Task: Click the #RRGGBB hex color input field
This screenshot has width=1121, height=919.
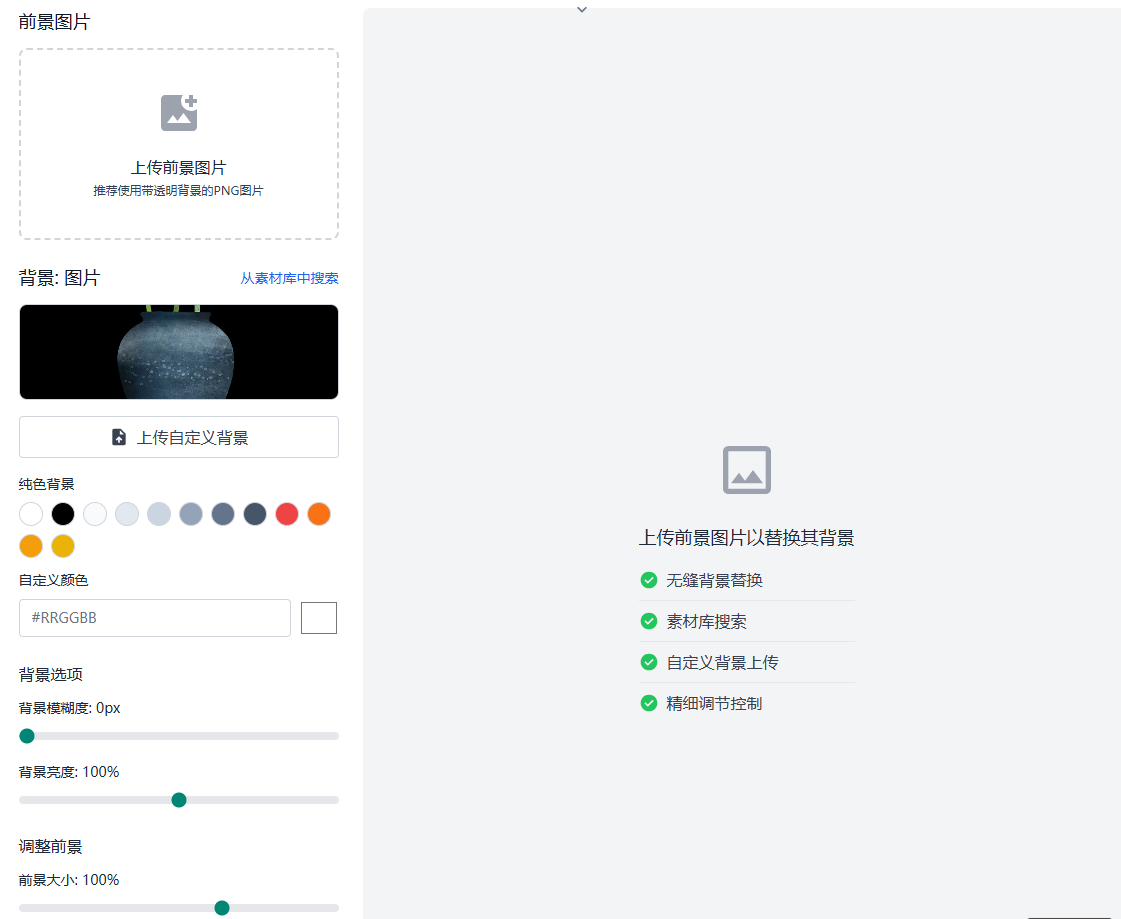Action: (154, 617)
